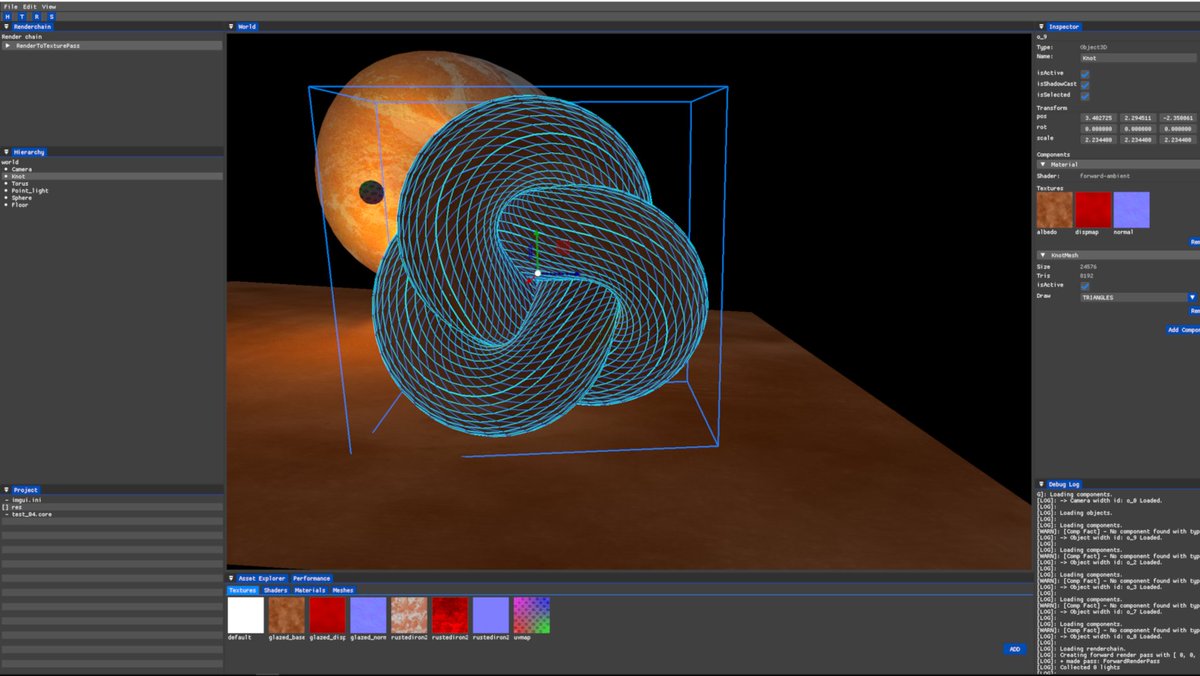Select Torus in the Hierarchy
1200x676 pixels.
tap(21, 183)
